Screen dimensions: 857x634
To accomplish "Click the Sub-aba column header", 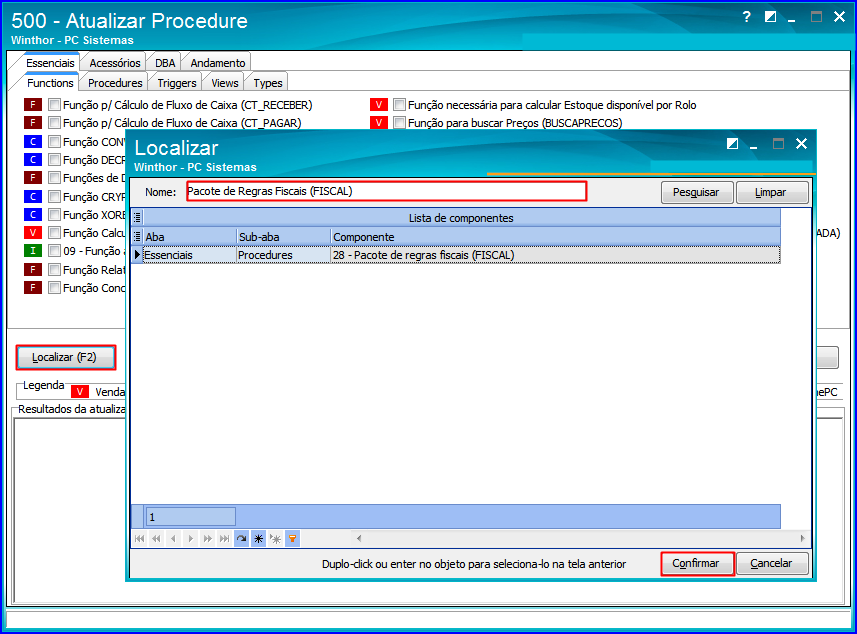I will click(284, 237).
